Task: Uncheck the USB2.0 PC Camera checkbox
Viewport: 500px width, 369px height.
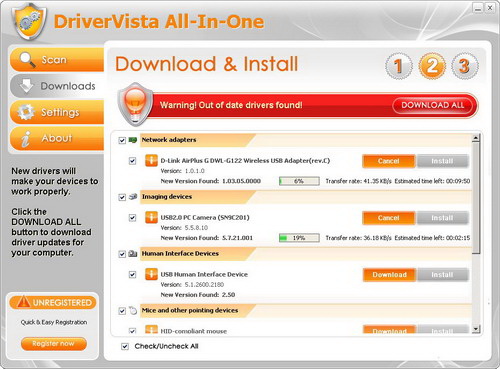Action: (132, 218)
